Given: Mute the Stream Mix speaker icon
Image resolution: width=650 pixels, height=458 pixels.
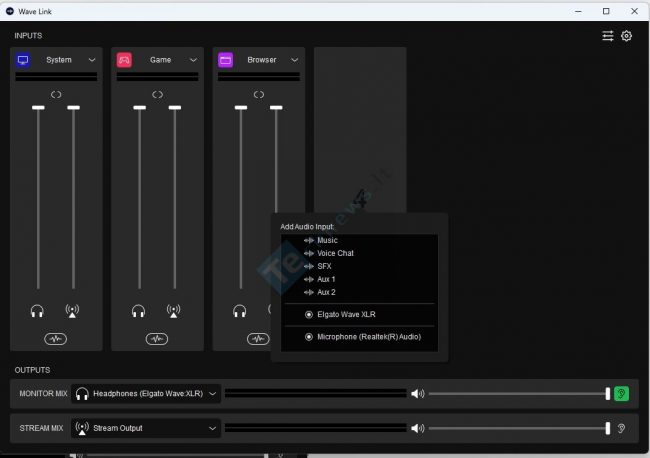Looking at the screenshot, I should point(417,428).
